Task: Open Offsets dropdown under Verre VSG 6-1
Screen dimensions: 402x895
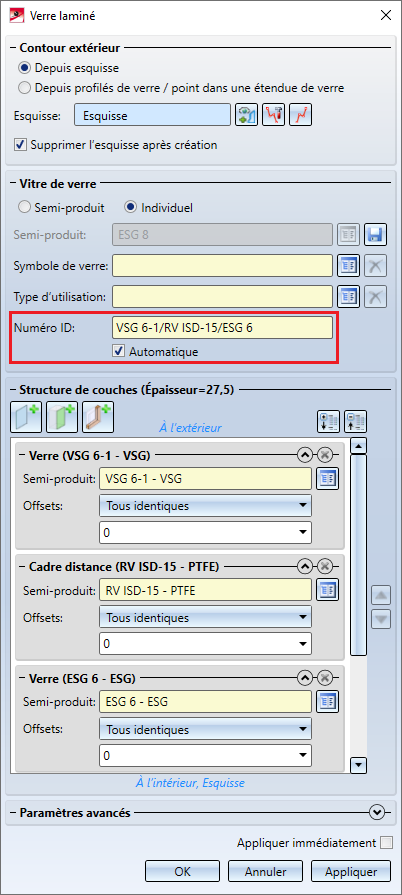Action: click(206, 505)
